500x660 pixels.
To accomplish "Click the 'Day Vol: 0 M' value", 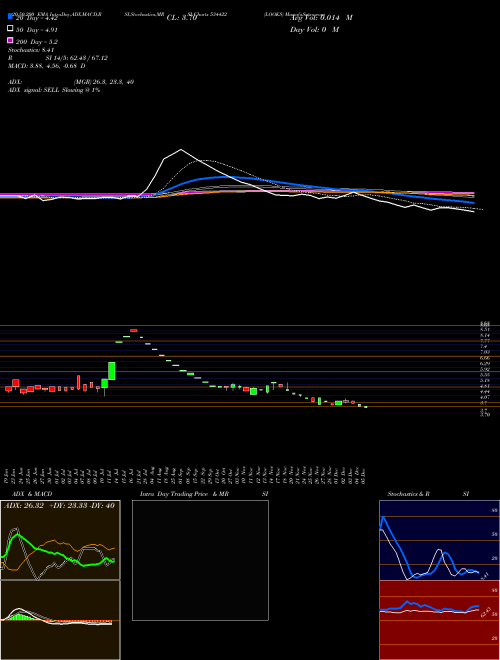I will [314, 29].
